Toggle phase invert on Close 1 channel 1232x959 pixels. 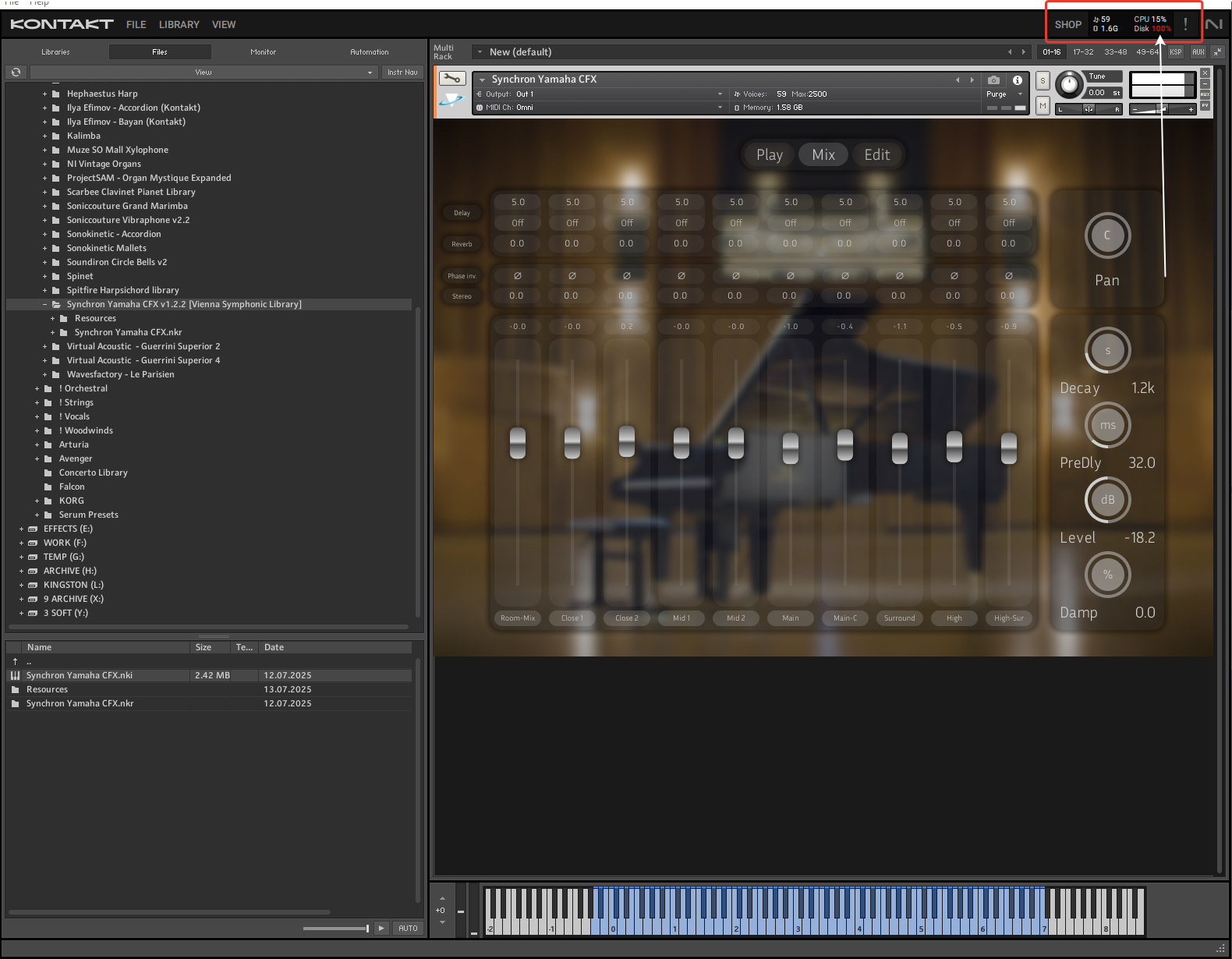tap(572, 275)
